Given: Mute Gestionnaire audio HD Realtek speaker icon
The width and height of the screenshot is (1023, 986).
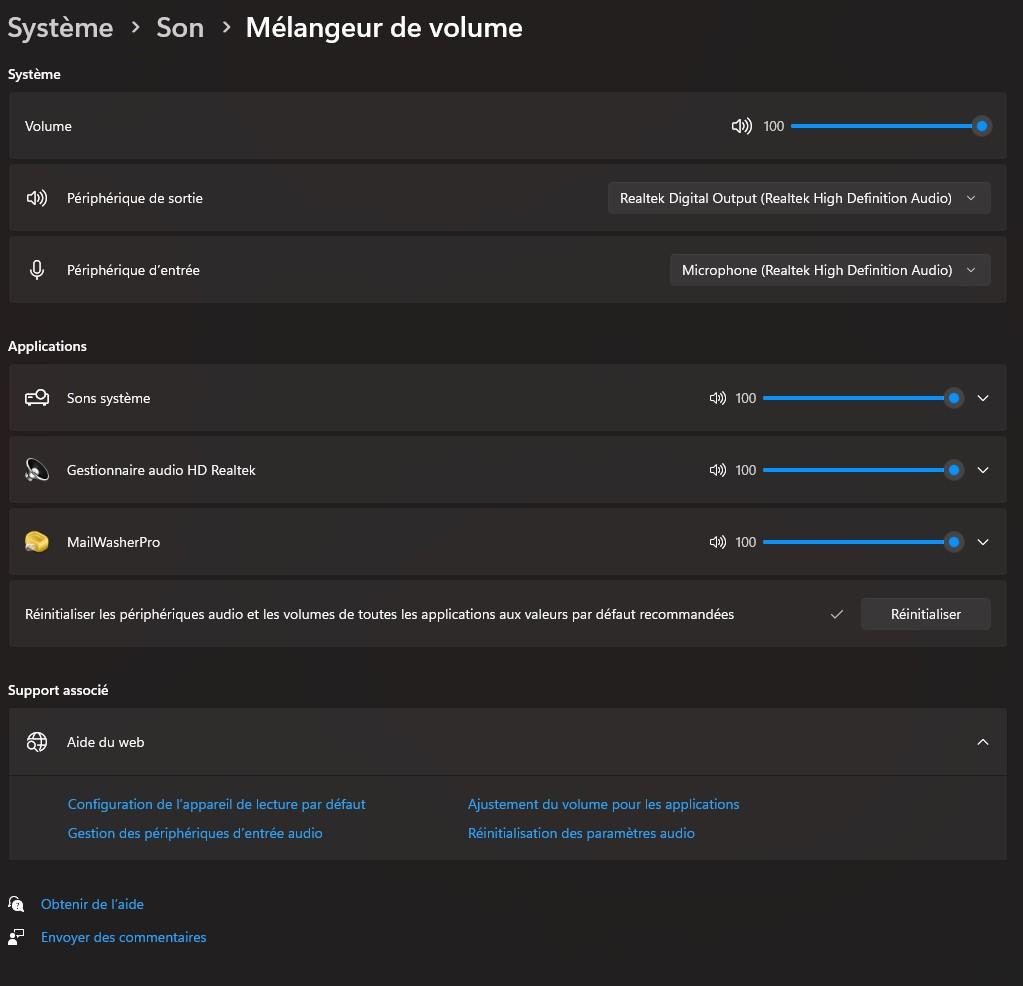Looking at the screenshot, I should [718, 470].
